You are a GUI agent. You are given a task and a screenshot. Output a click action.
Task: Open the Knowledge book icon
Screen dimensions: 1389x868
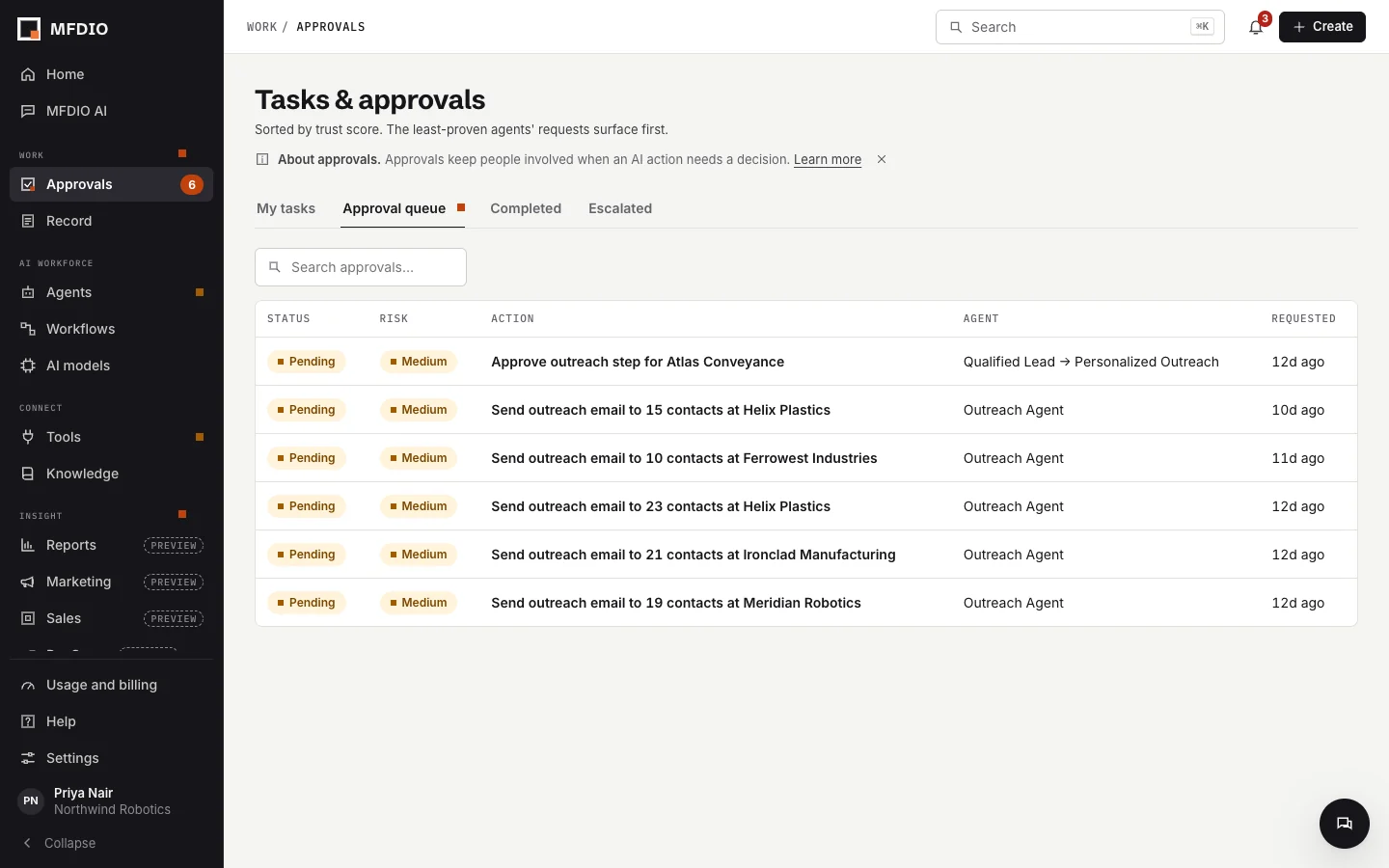point(28,474)
